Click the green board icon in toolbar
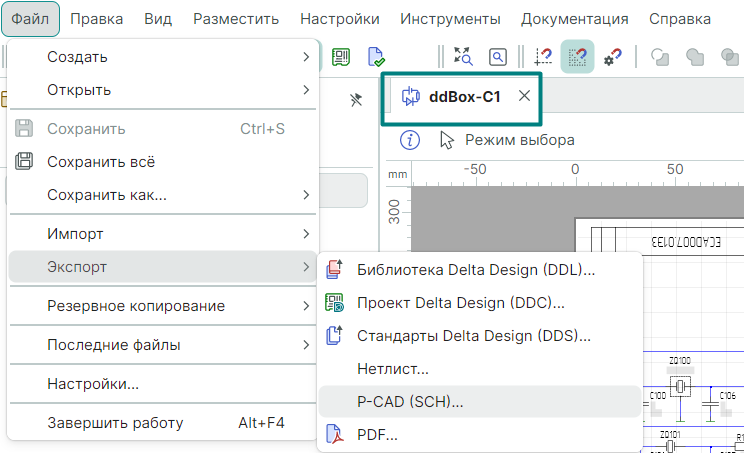 pos(342,57)
